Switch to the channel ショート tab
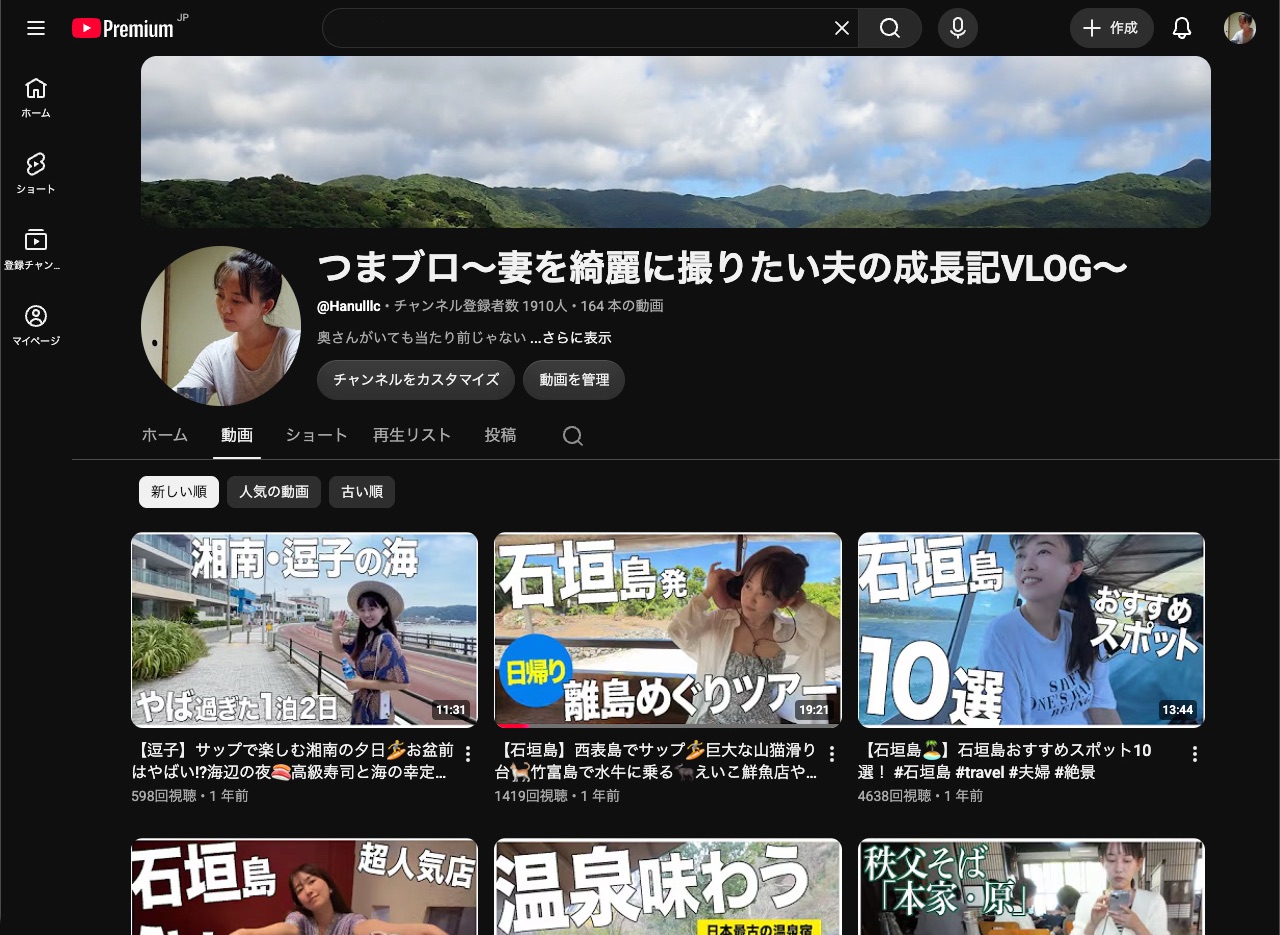The width and height of the screenshot is (1280, 935). point(317,435)
